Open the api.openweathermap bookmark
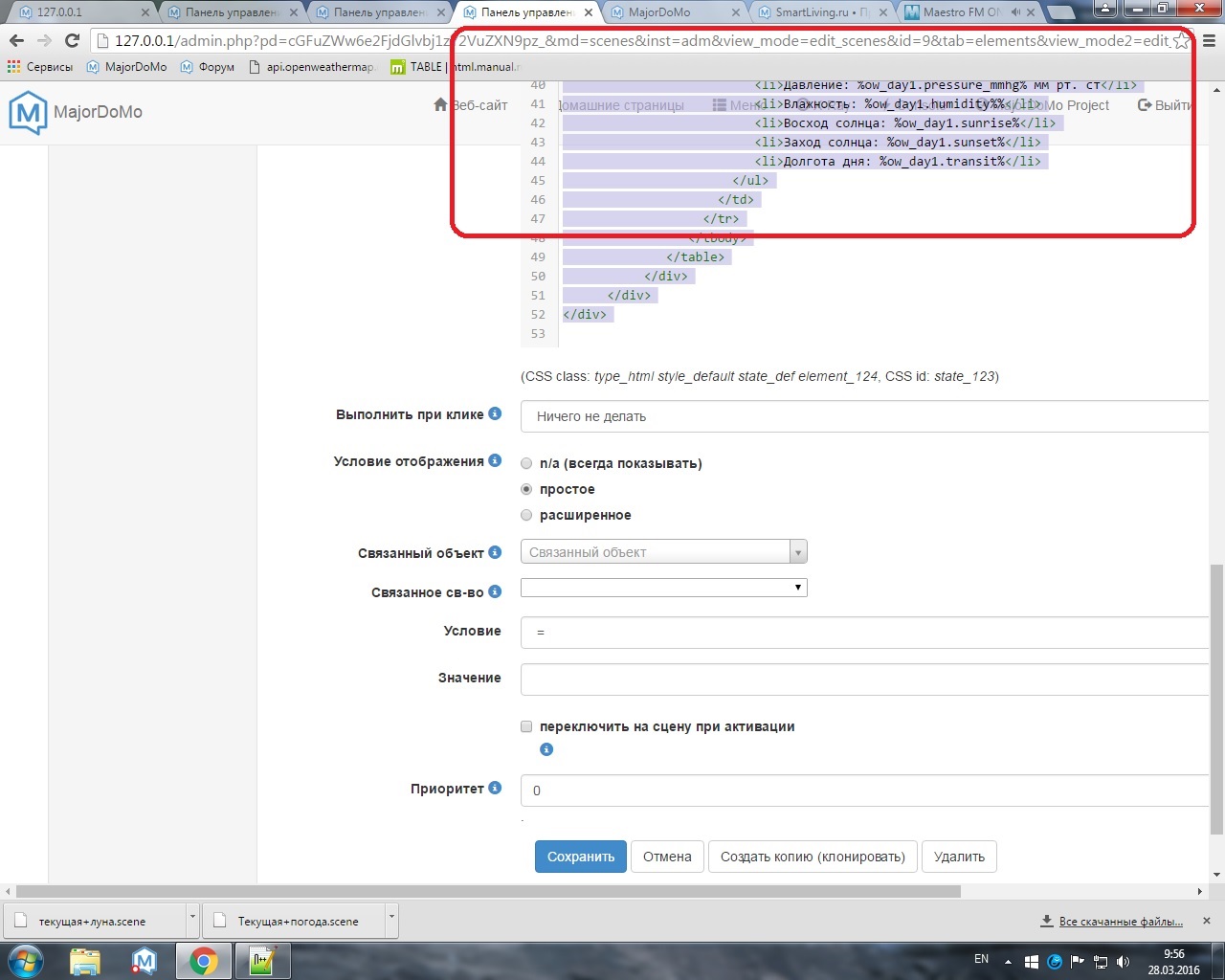Image resolution: width=1225 pixels, height=980 pixels. click(x=313, y=67)
